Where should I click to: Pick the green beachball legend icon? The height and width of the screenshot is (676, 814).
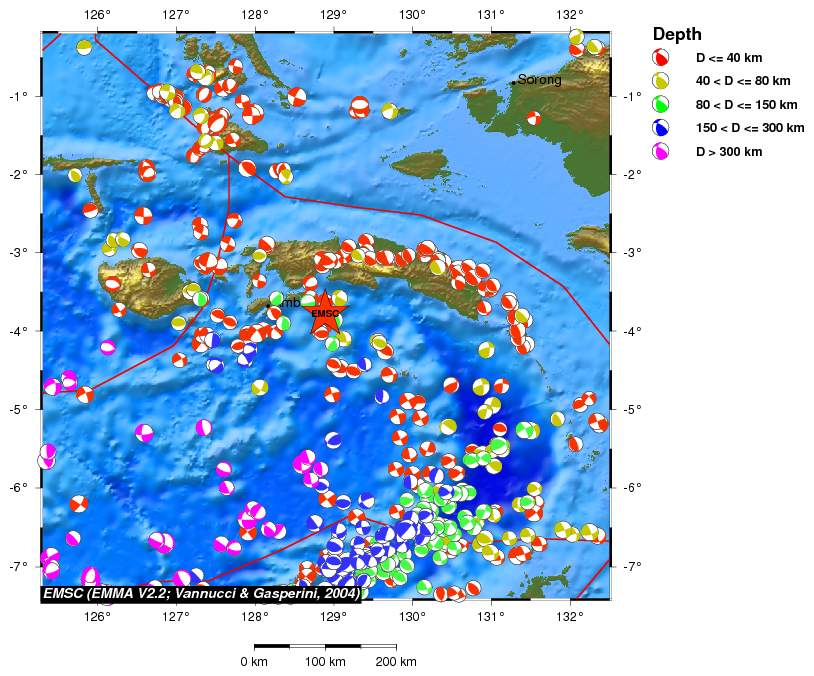pos(660,105)
